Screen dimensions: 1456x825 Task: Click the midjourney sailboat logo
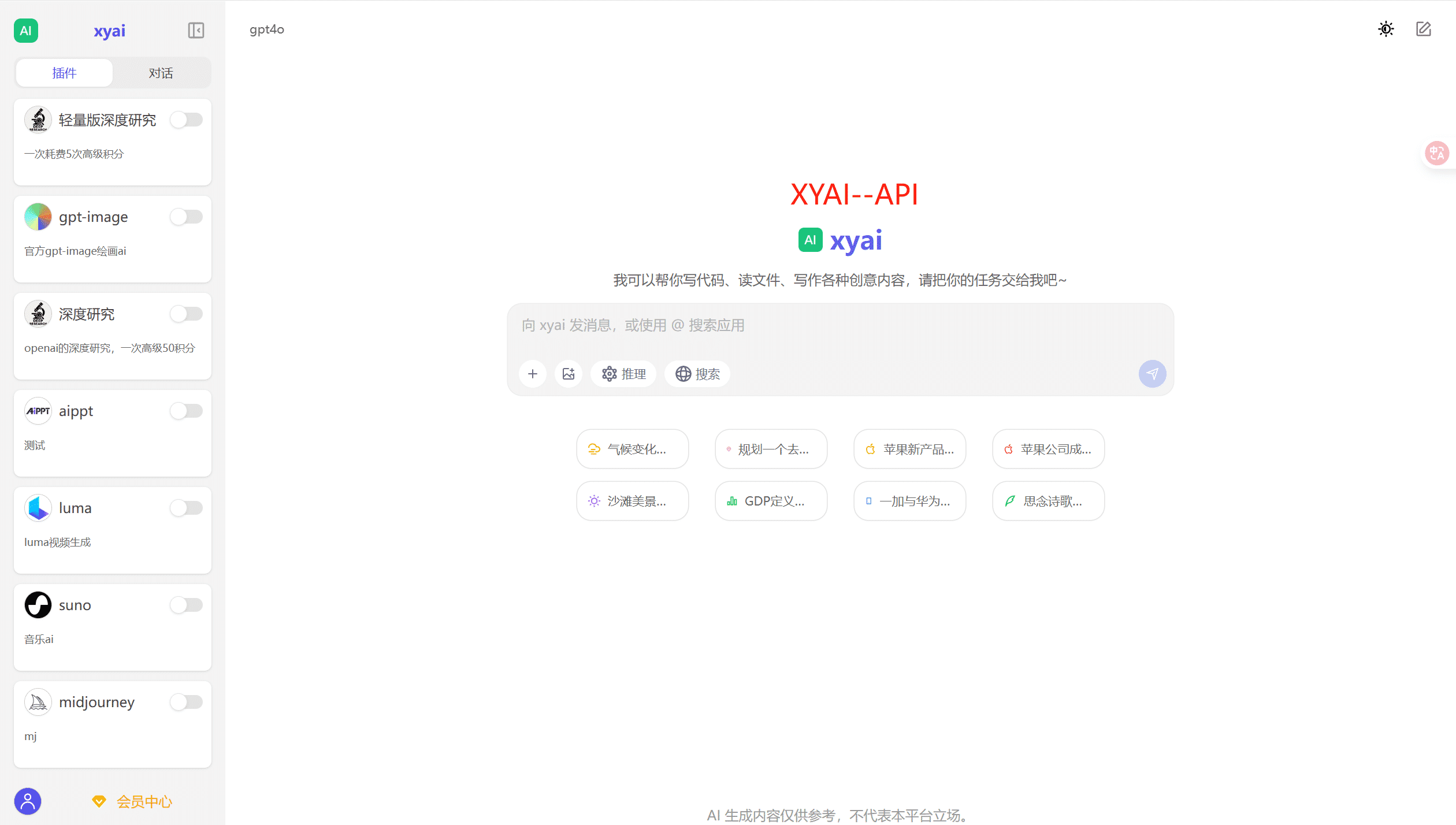(38, 702)
